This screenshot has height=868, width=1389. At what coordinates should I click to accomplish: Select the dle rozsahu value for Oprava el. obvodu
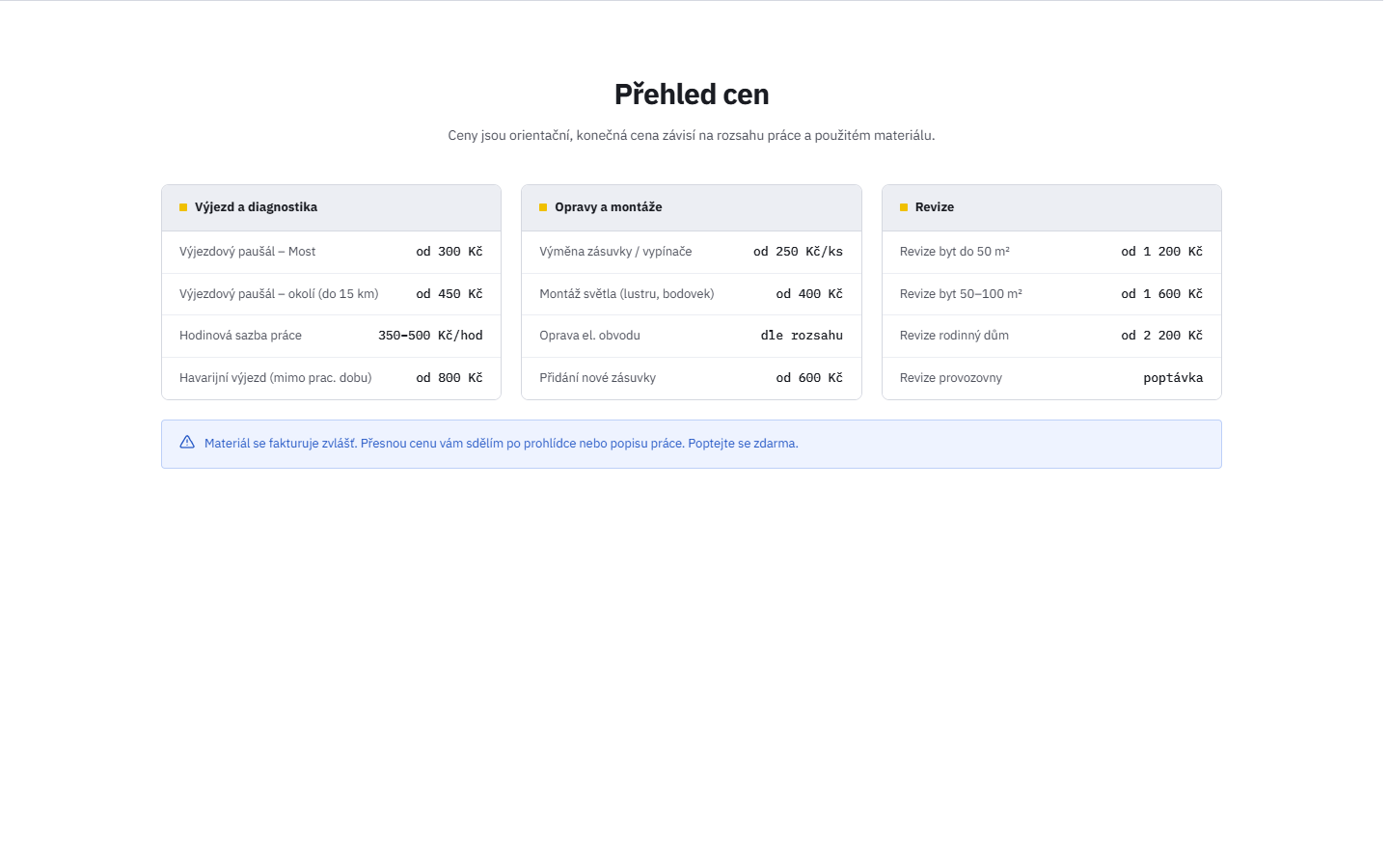click(x=802, y=336)
